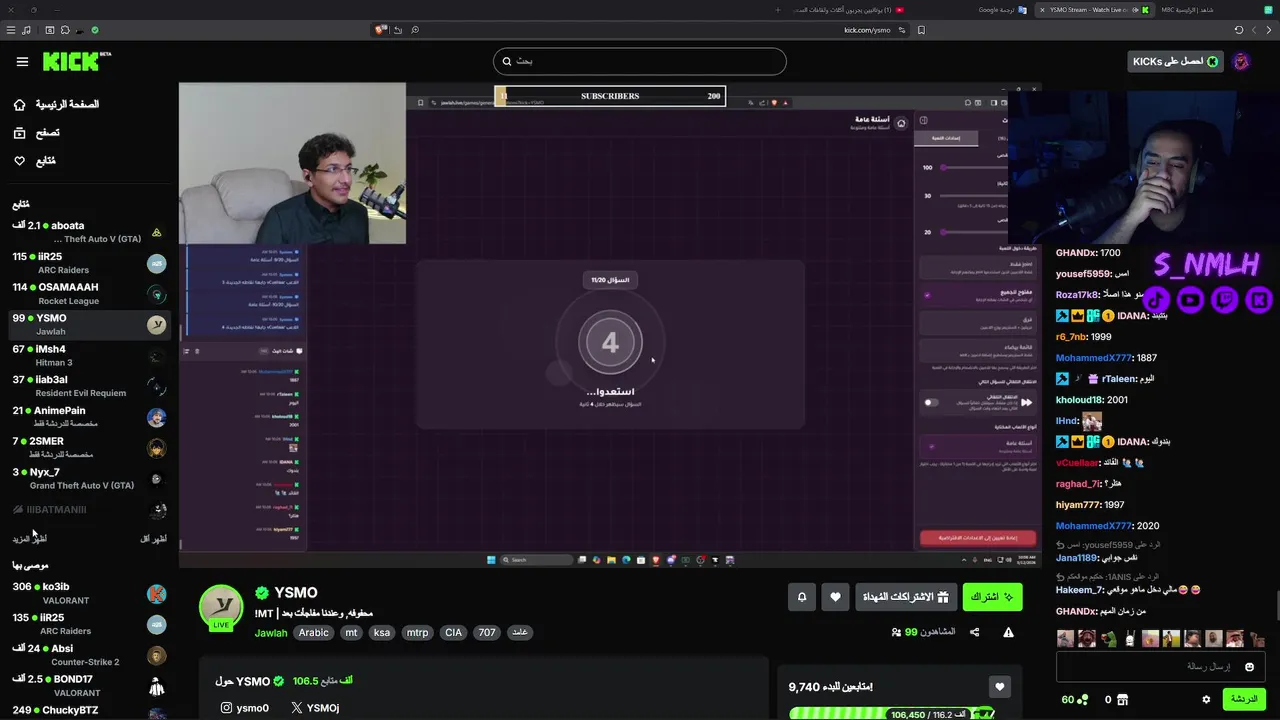Click the Jawlah category link
1280x720 pixels.
(271, 632)
